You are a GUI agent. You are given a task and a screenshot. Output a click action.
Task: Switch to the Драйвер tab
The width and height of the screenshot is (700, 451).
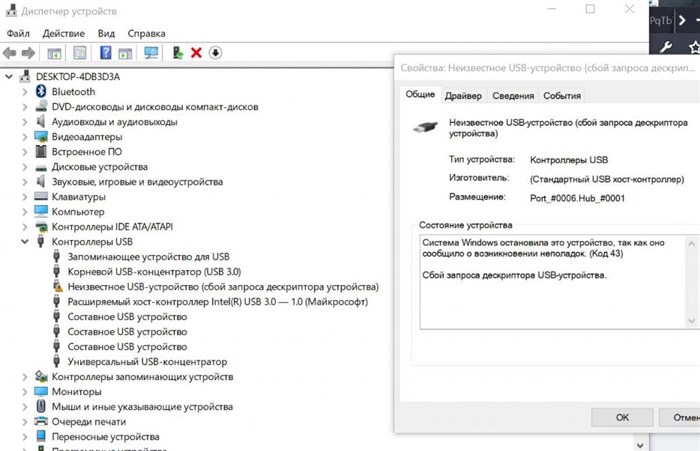pyautogui.click(x=463, y=96)
